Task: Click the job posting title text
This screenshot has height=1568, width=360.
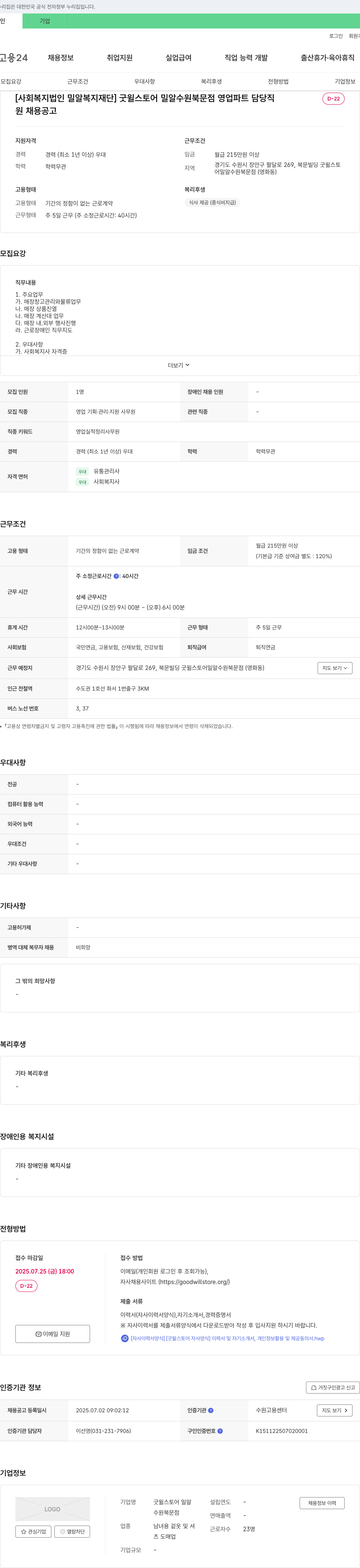Action: [x=145, y=104]
